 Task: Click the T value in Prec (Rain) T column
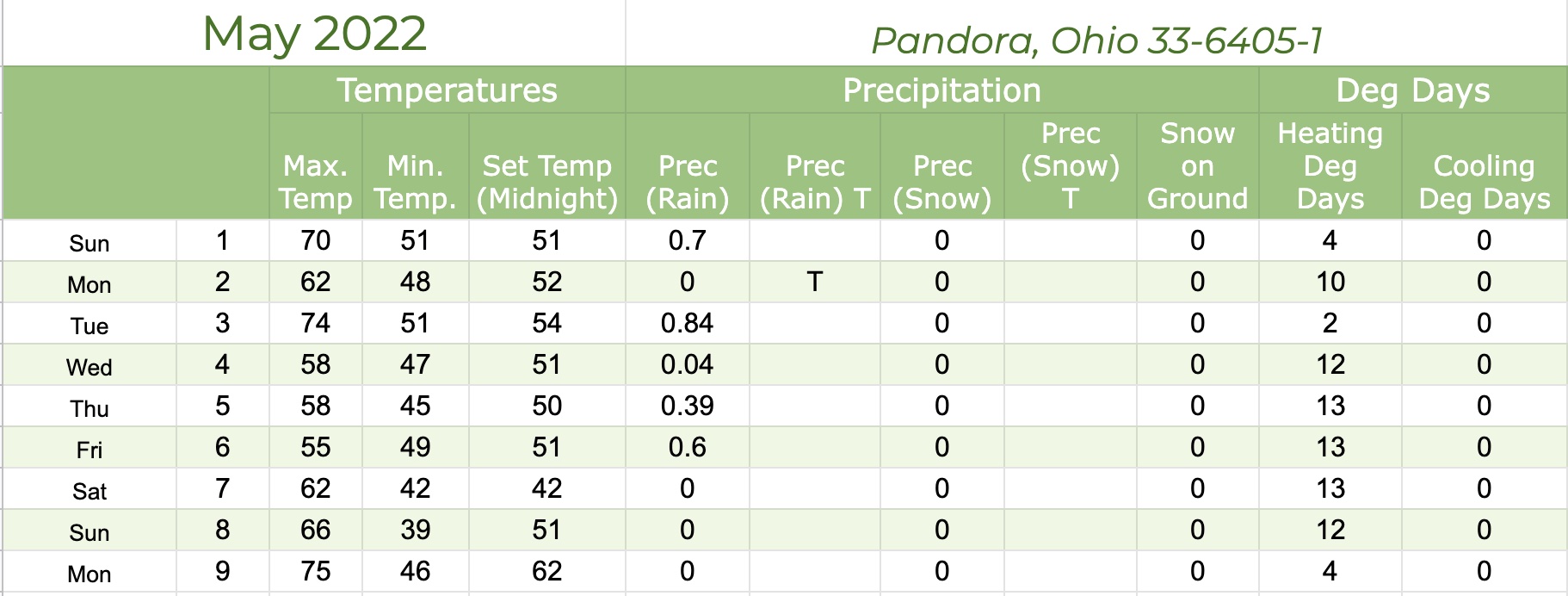(x=815, y=282)
